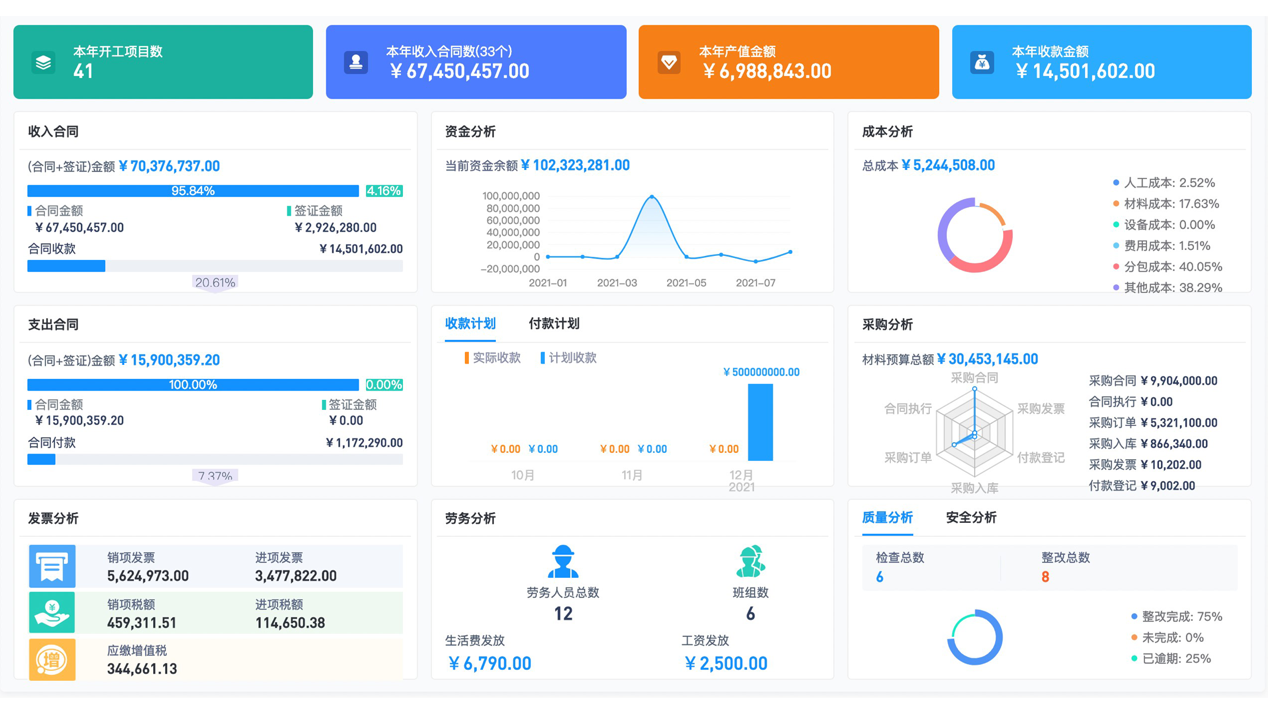This screenshot has width=1268, height=714.
Task: Click the blue invoice icon beside 销项发票
Action: coord(52,567)
